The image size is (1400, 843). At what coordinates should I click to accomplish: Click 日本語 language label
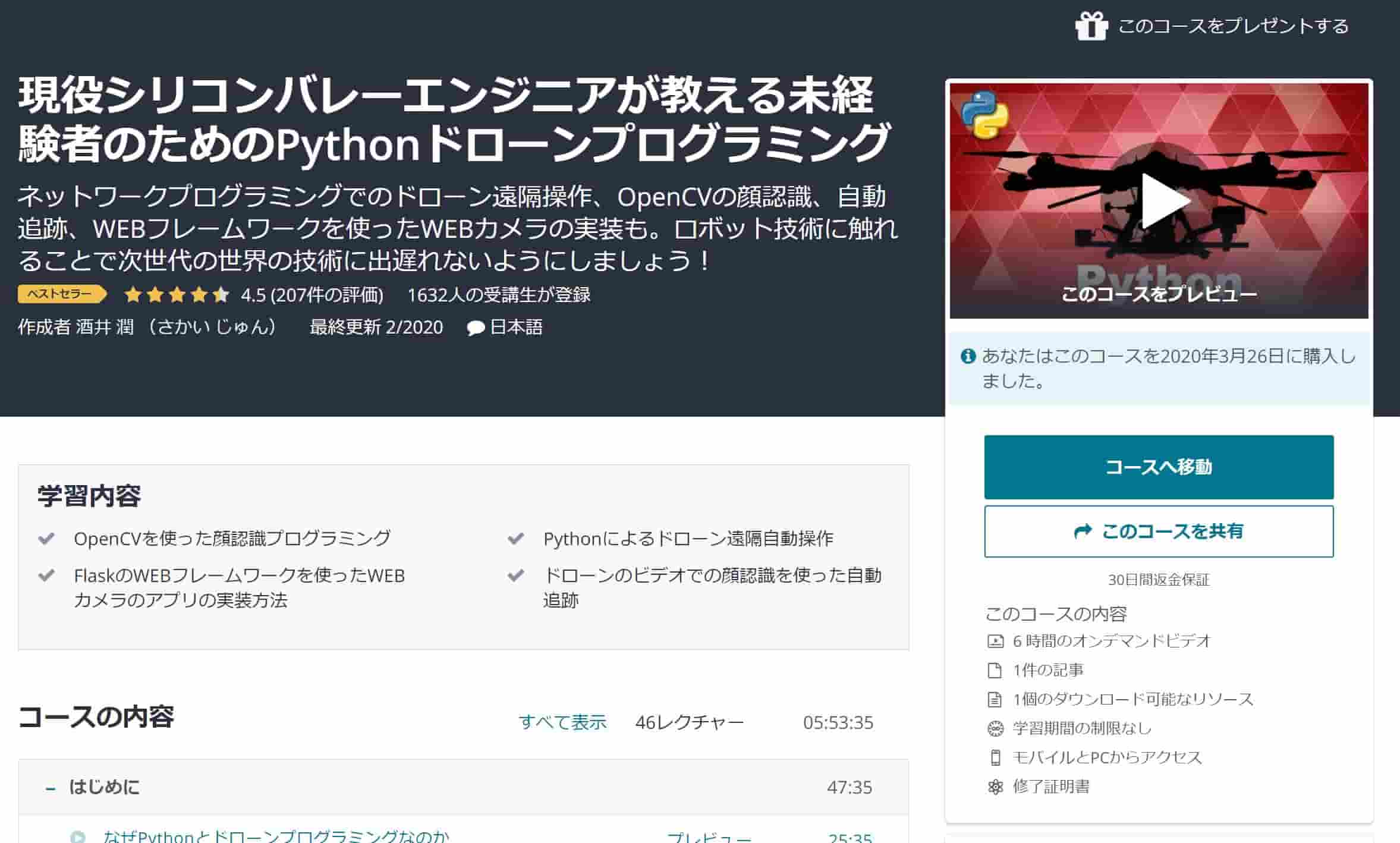pos(516,327)
